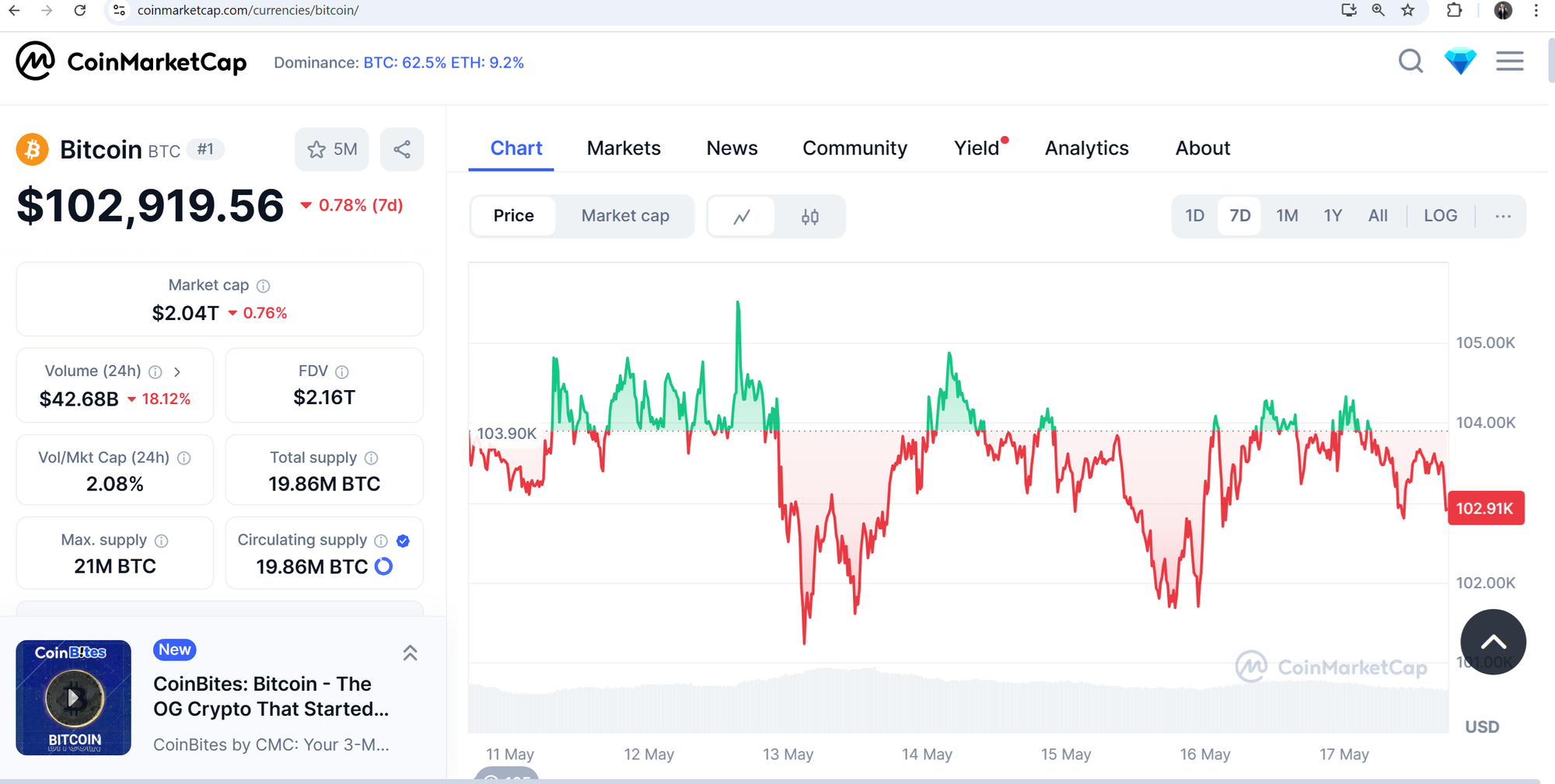Screen dimensions: 1555x784
Task: Click FDV info icon
Action: point(342,372)
